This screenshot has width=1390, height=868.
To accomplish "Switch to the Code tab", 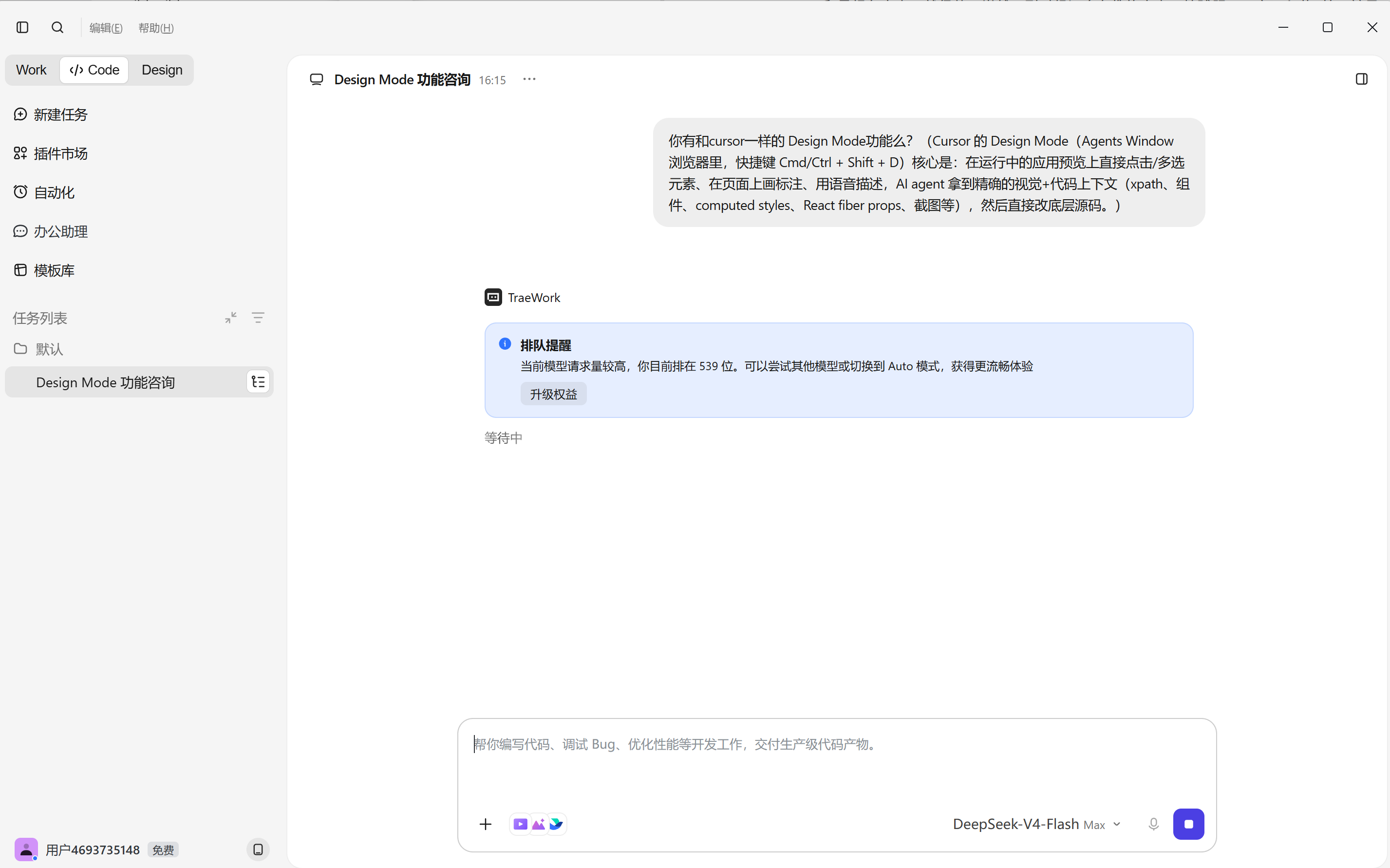I will [x=94, y=70].
